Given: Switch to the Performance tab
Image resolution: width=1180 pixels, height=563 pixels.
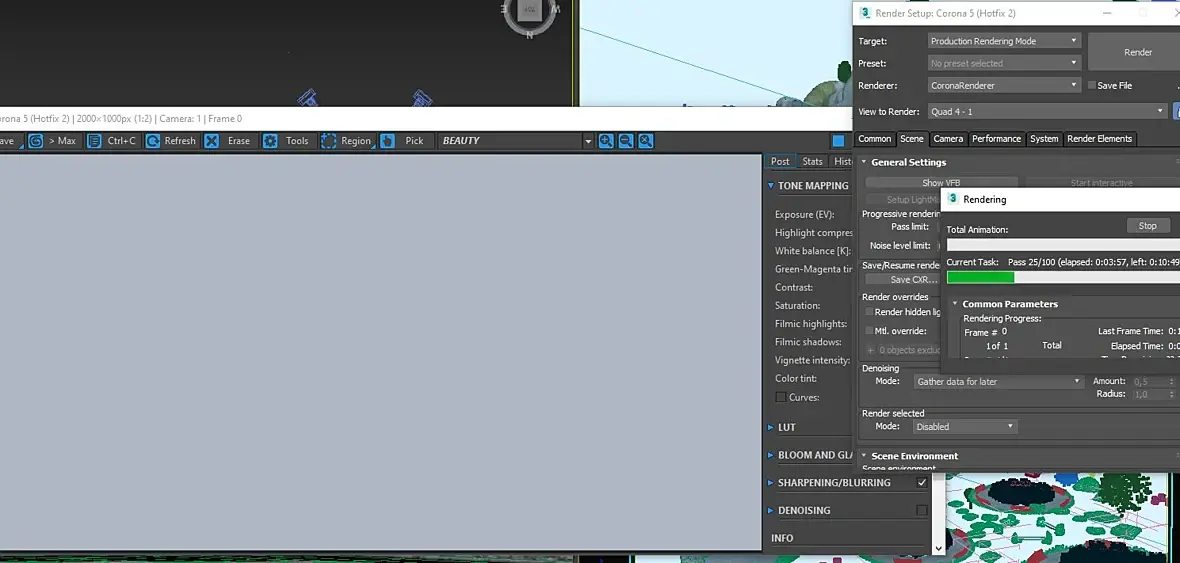Looking at the screenshot, I should point(996,138).
